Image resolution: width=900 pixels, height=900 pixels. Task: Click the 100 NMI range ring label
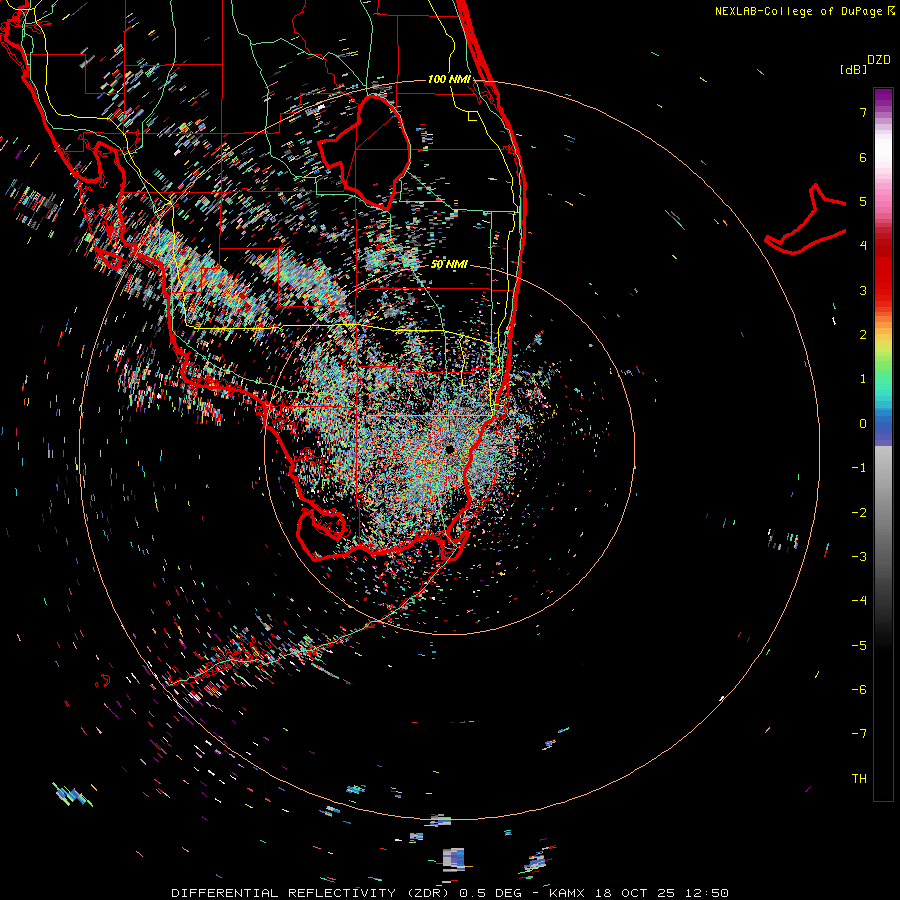coord(449,79)
